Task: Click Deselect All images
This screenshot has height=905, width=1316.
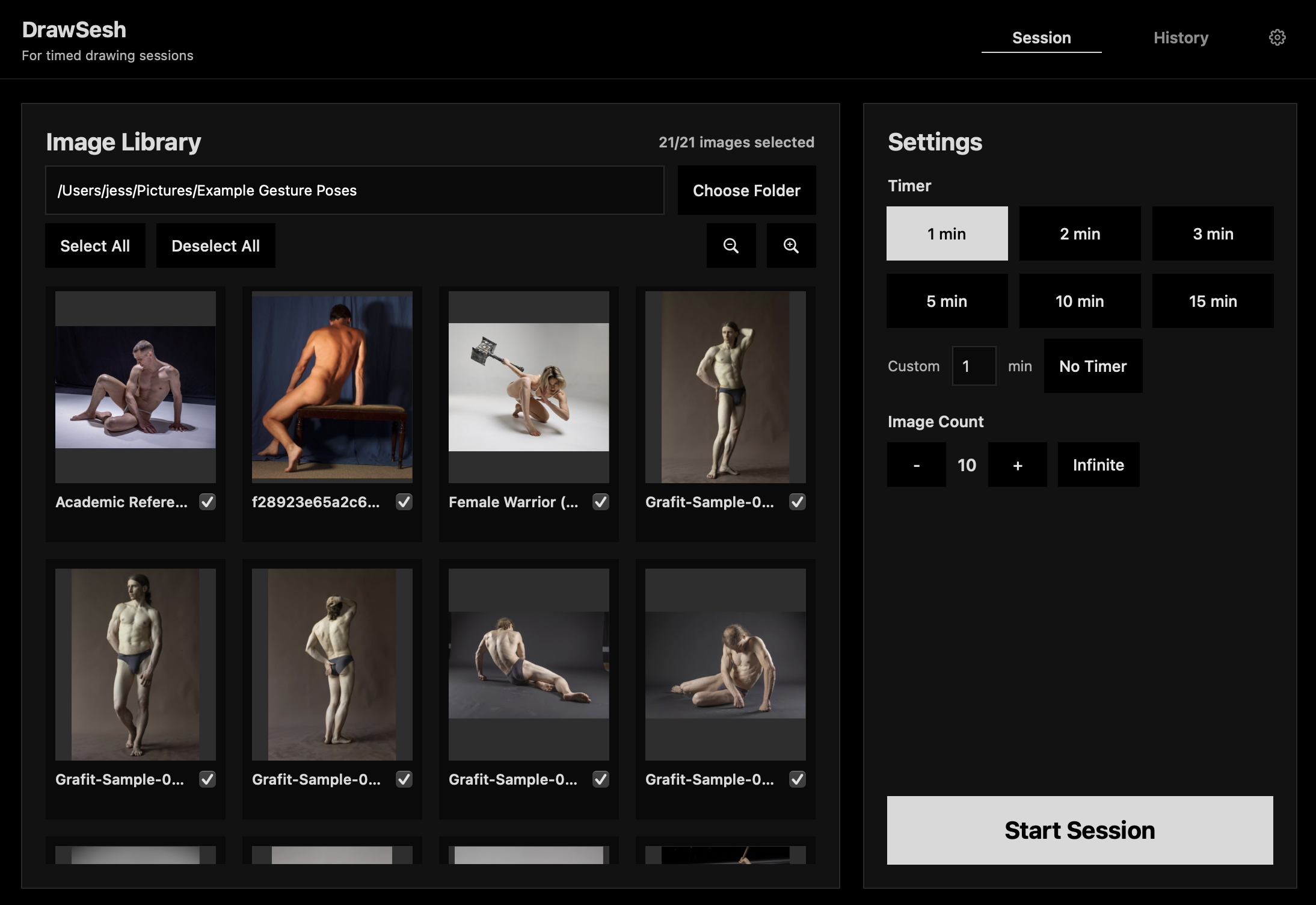Action: click(x=215, y=246)
